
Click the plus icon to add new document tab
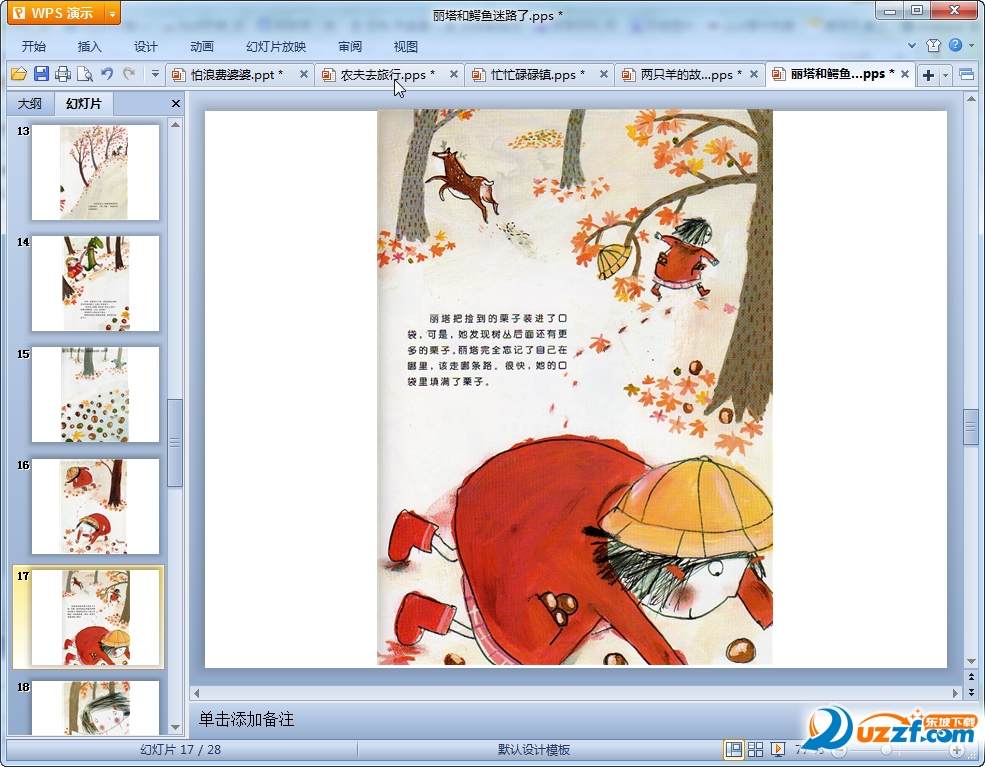coord(928,75)
